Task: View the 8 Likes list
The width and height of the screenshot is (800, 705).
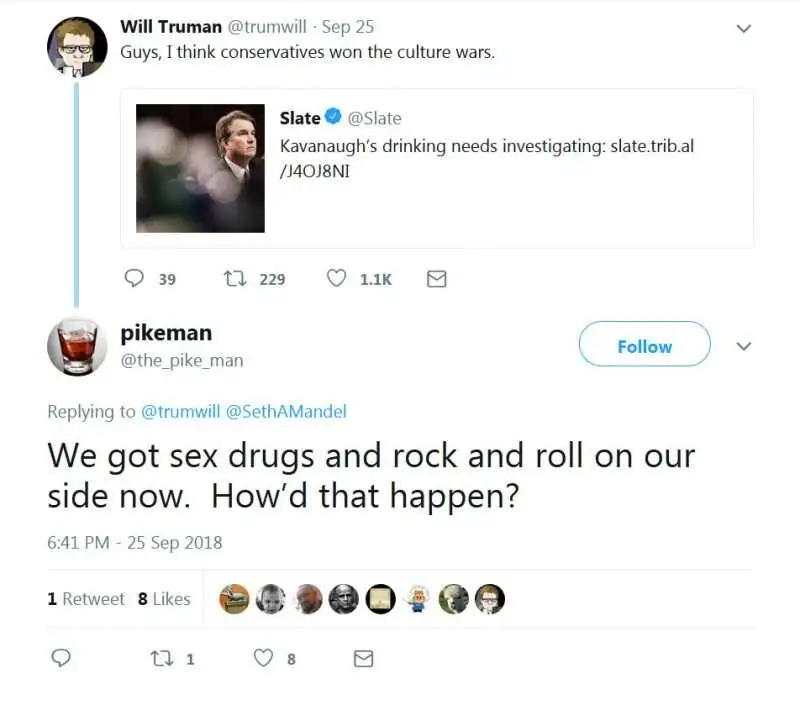Action: (164, 598)
